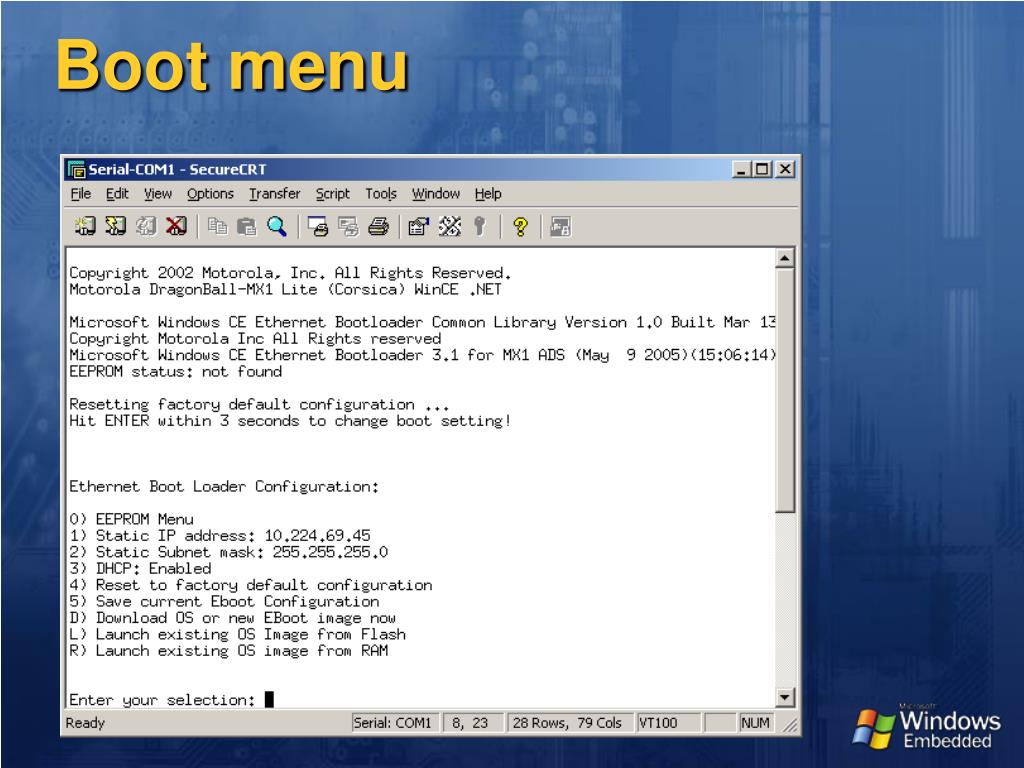Click 'Download OS or new EBoot image now'
Image resolution: width=1024 pixels, height=768 pixels.
click(x=232, y=618)
